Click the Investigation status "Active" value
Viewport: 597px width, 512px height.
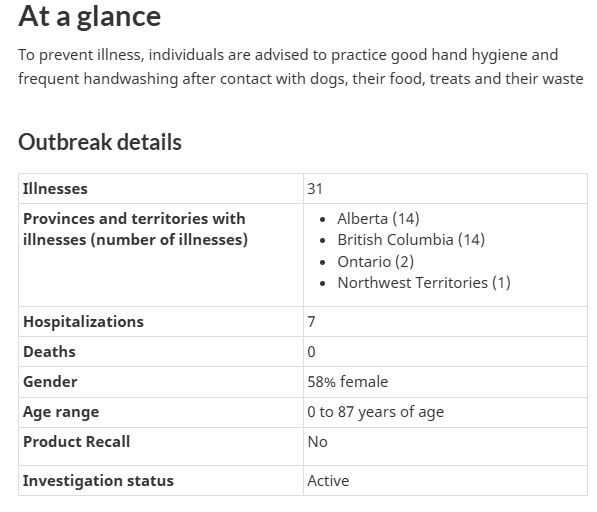coord(328,481)
